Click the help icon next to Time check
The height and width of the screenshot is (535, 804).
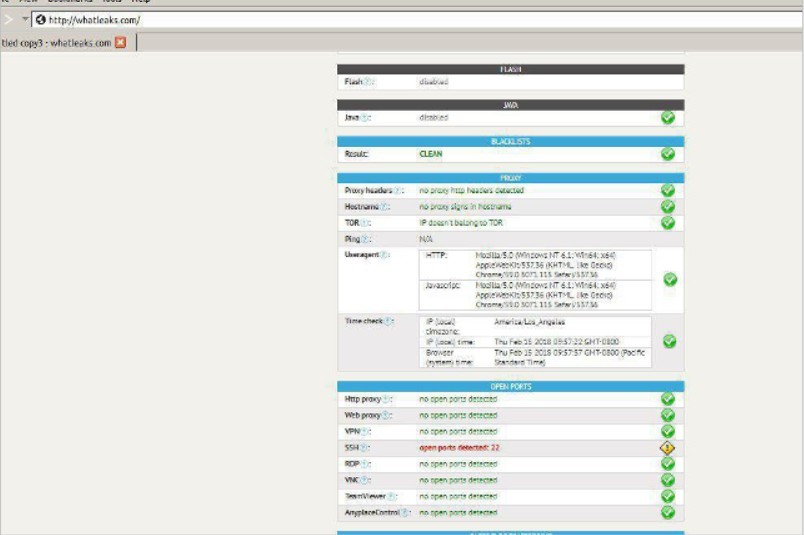[388, 321]
